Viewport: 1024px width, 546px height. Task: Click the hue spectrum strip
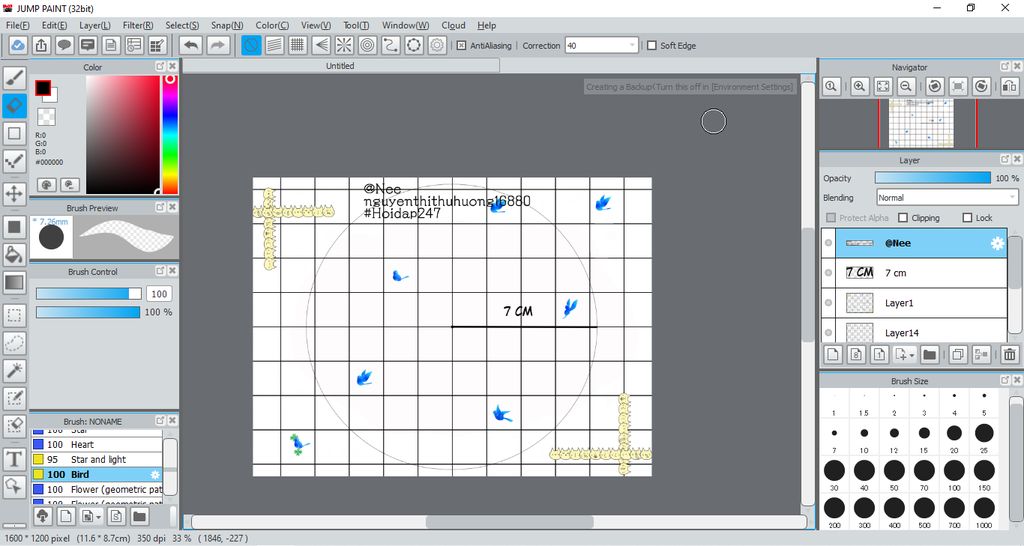tap(170, 135)
